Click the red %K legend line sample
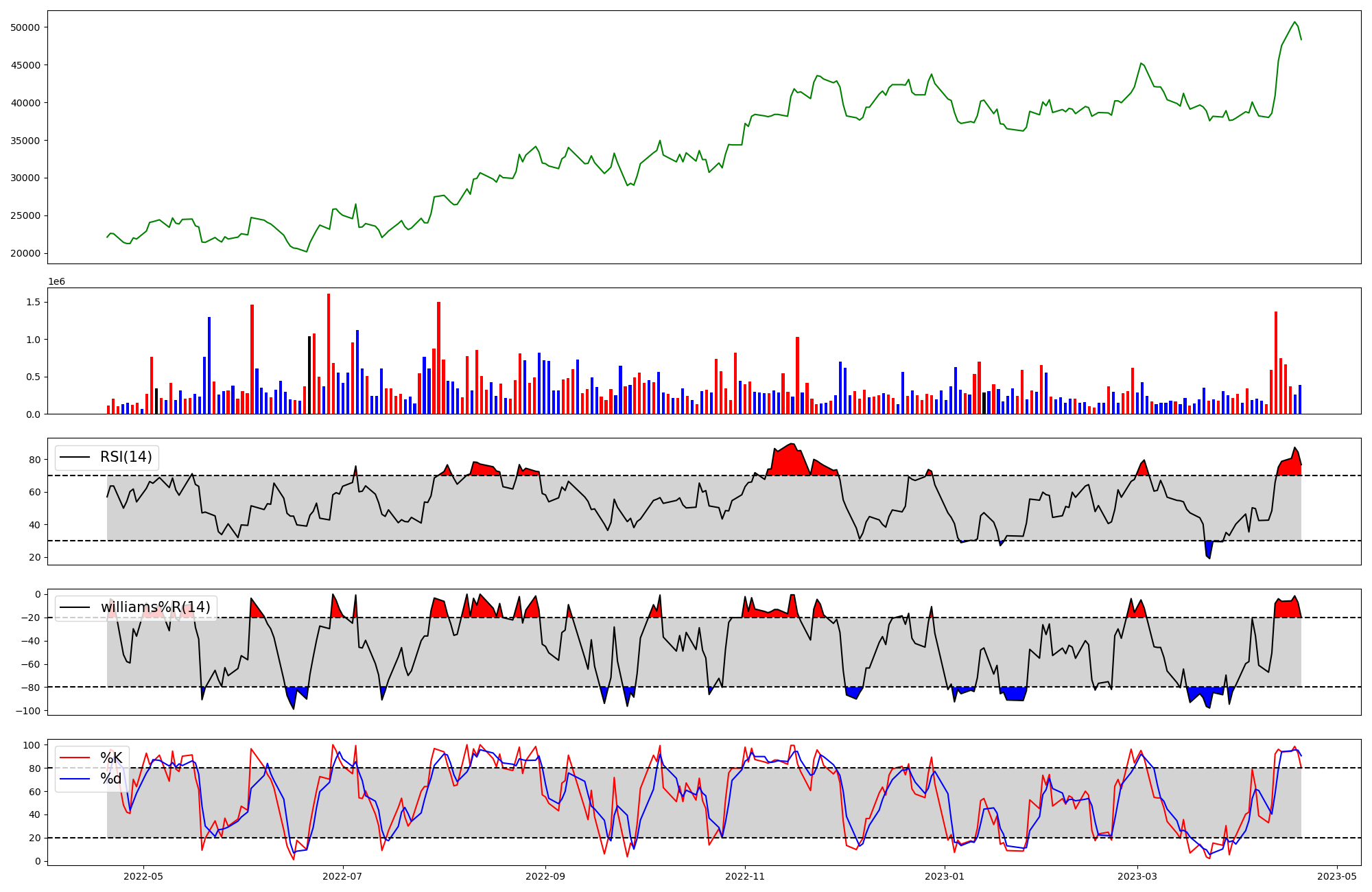The image size is (1372, 892). click(x=75, y=758)
